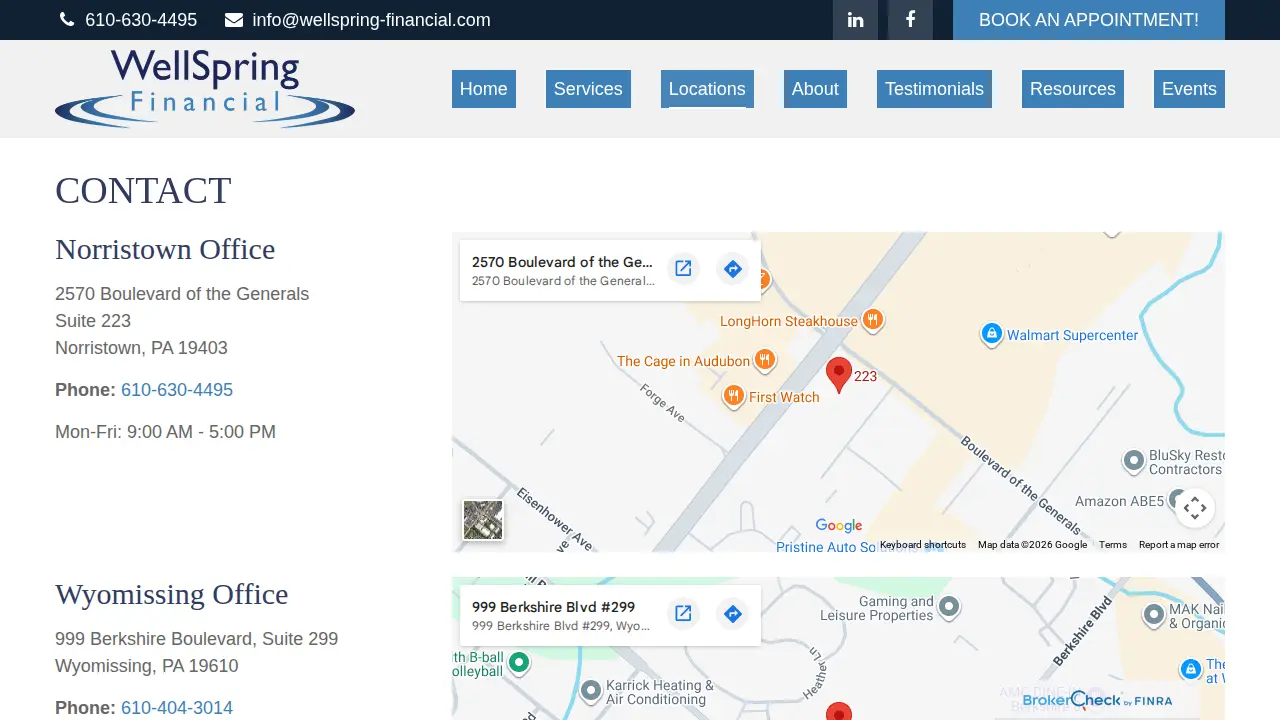Select the LongHorn Steakhouse restaurant marker
The width and height of the screenshot is (1280, 720).
(873, 320)
